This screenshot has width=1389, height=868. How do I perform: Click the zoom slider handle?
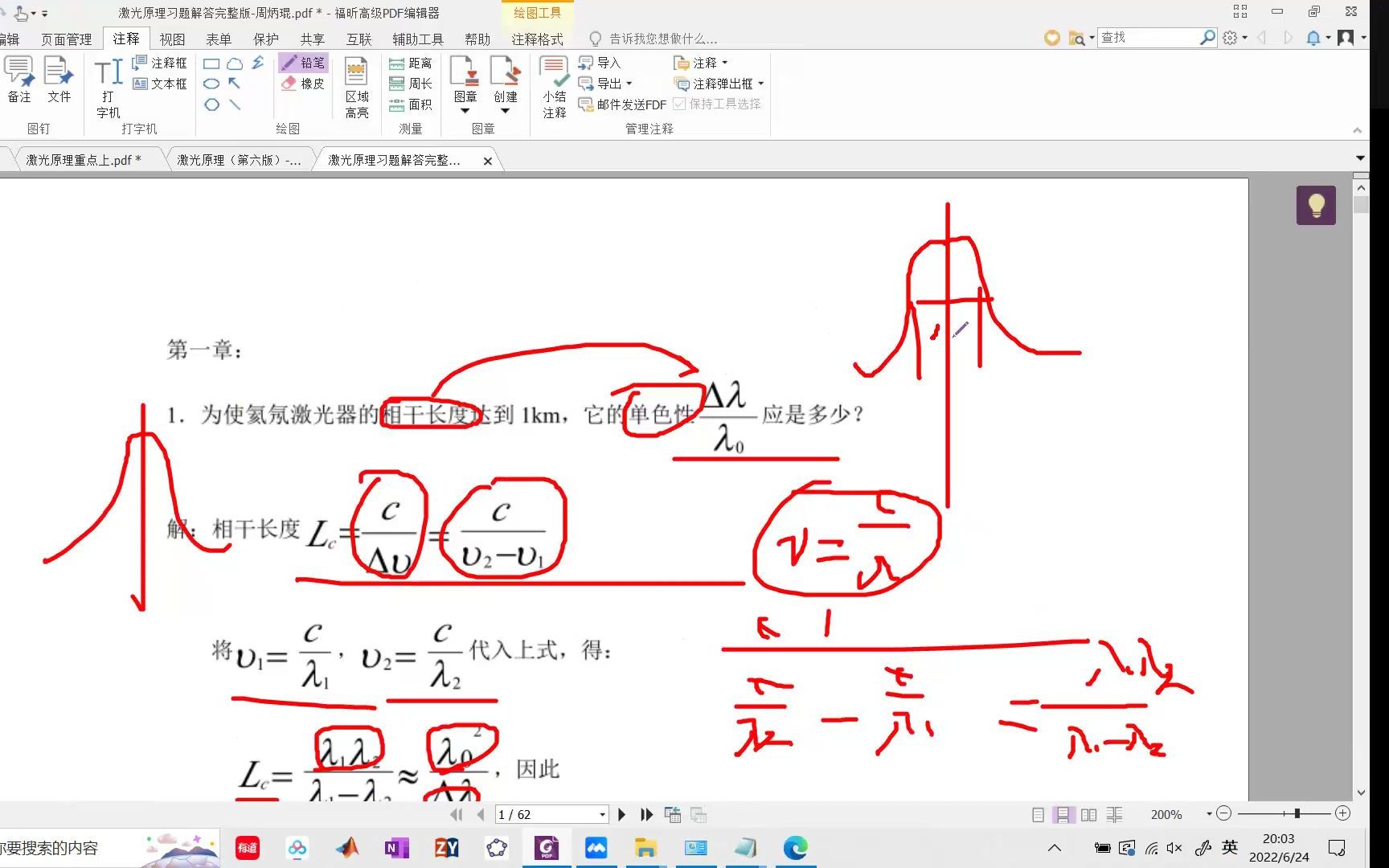coord(1297,813)
